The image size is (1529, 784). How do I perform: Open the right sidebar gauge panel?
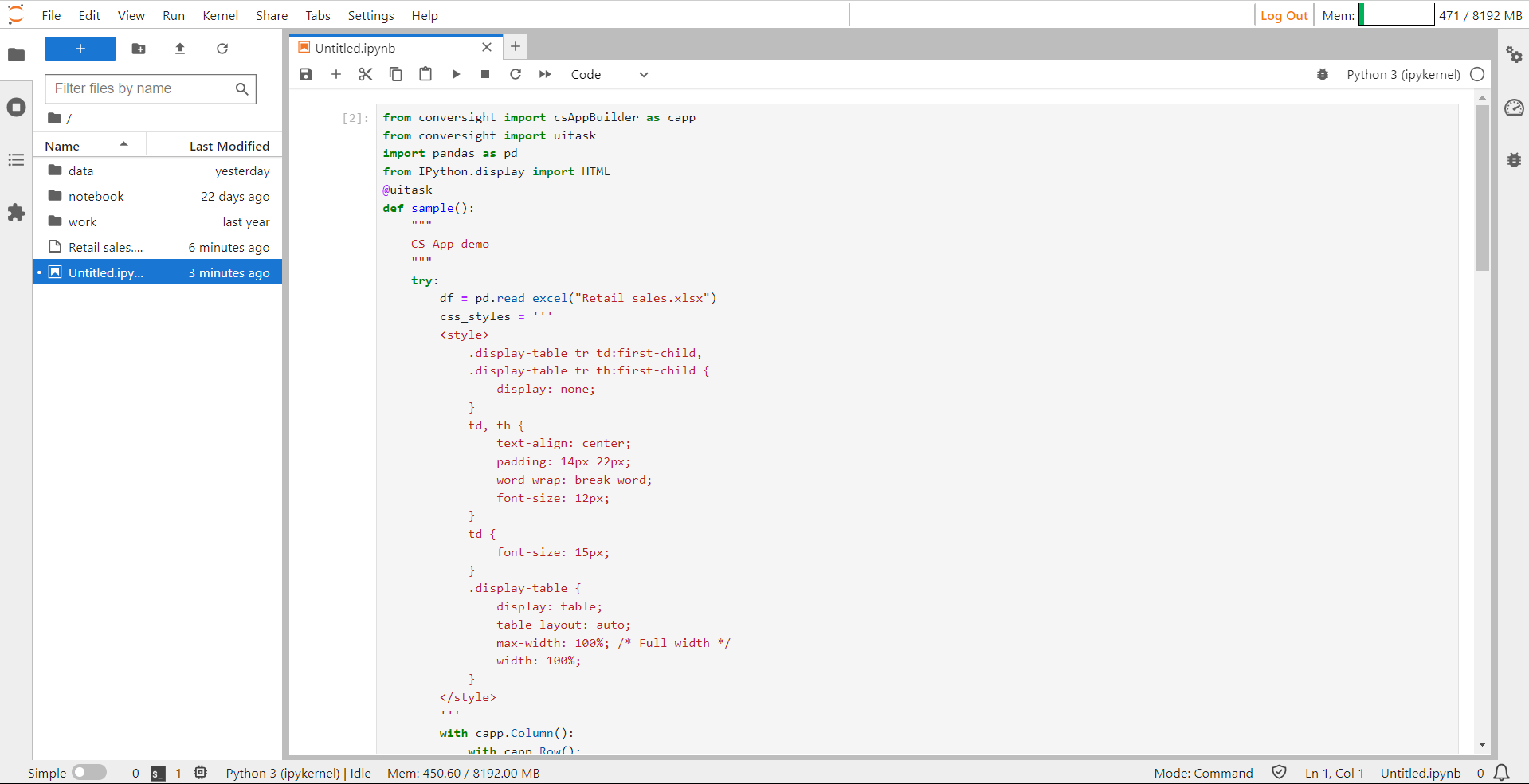1514,108
